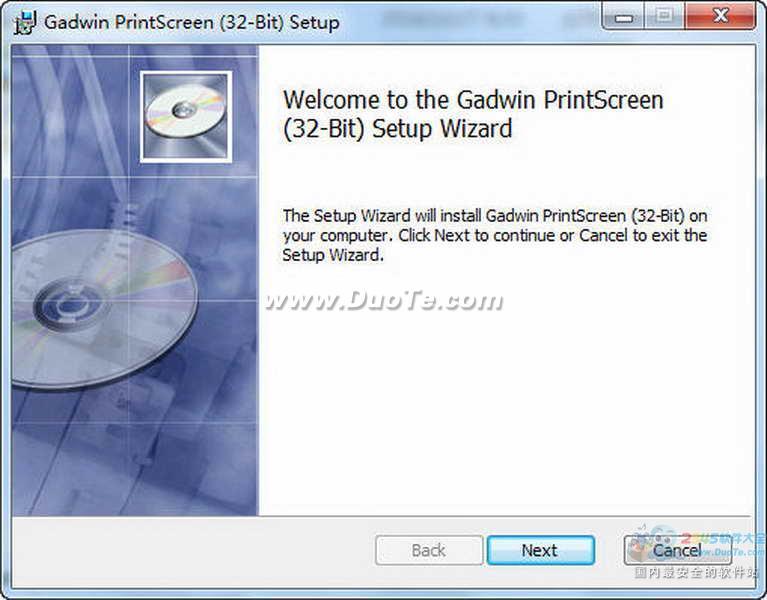
Task: Click the disabled Back button
Action: point(429,550)
